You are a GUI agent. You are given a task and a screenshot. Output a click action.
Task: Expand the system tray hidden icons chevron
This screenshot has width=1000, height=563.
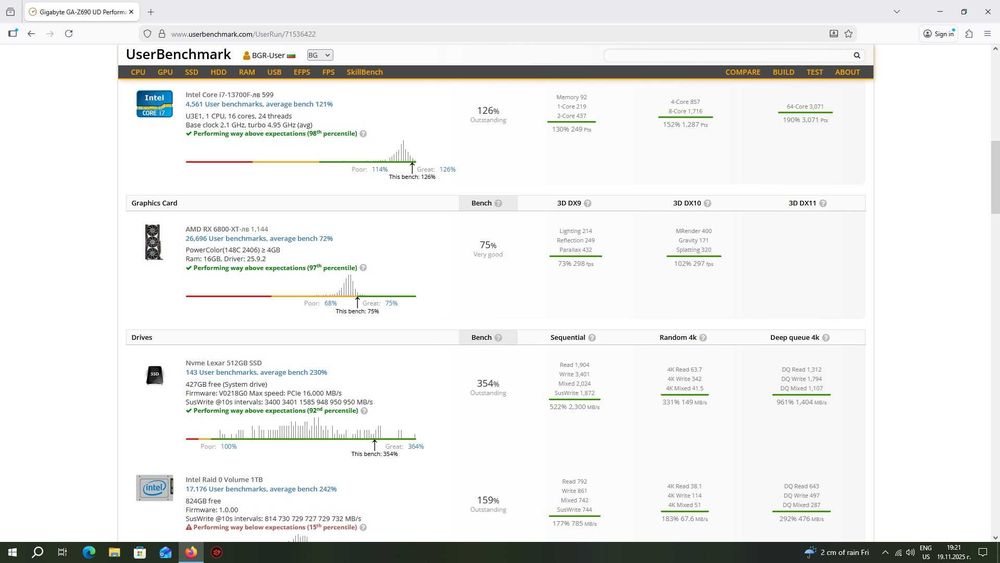pos(885,552)
